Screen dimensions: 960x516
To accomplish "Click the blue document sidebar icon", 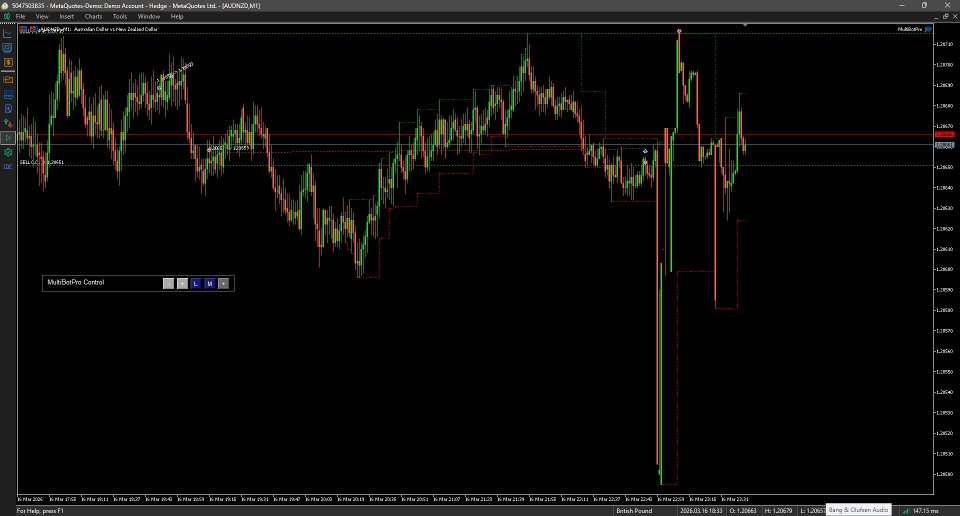I will (8, 108).
